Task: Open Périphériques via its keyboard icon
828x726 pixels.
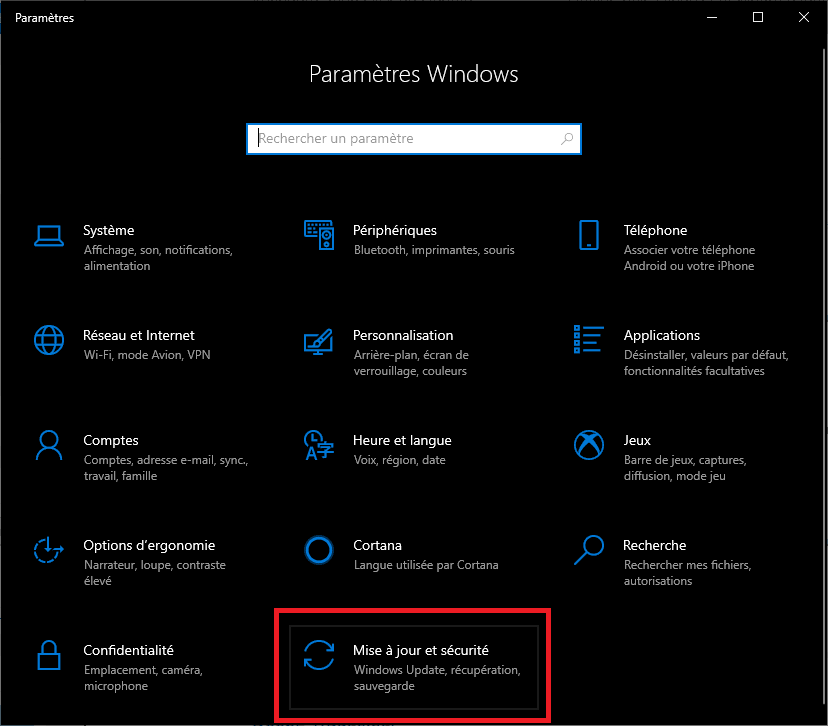Action: [318, 236]
